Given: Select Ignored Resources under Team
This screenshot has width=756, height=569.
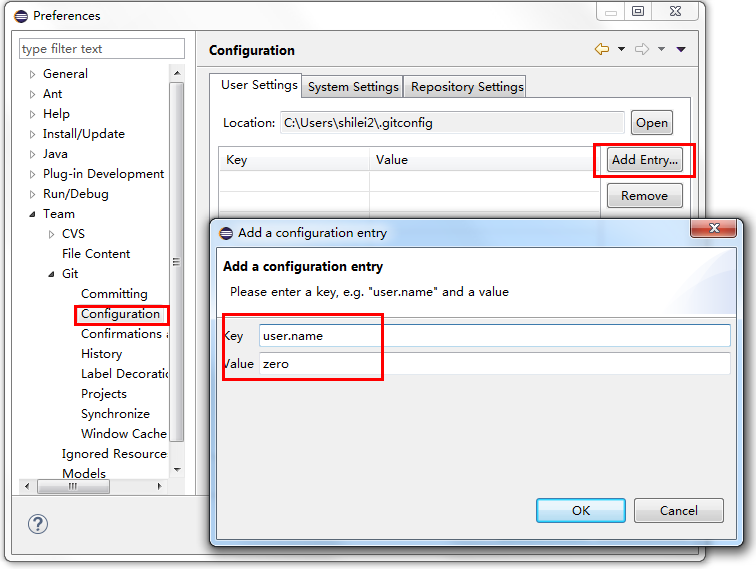Looking at the screenshot, I should point(114,454).
